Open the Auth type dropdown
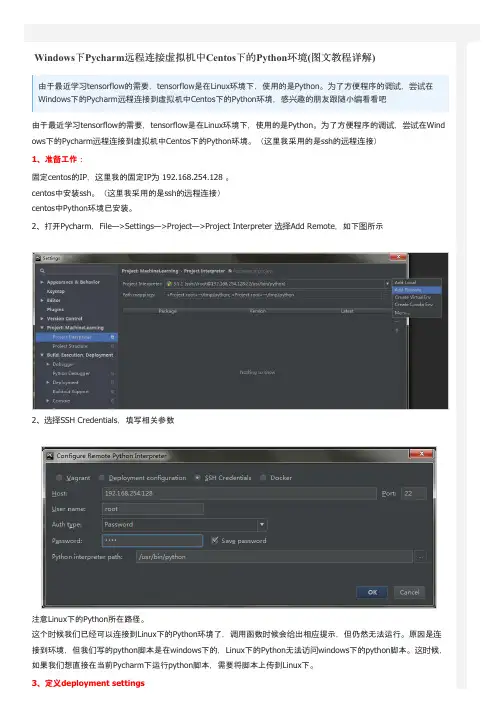 (262, 525)
